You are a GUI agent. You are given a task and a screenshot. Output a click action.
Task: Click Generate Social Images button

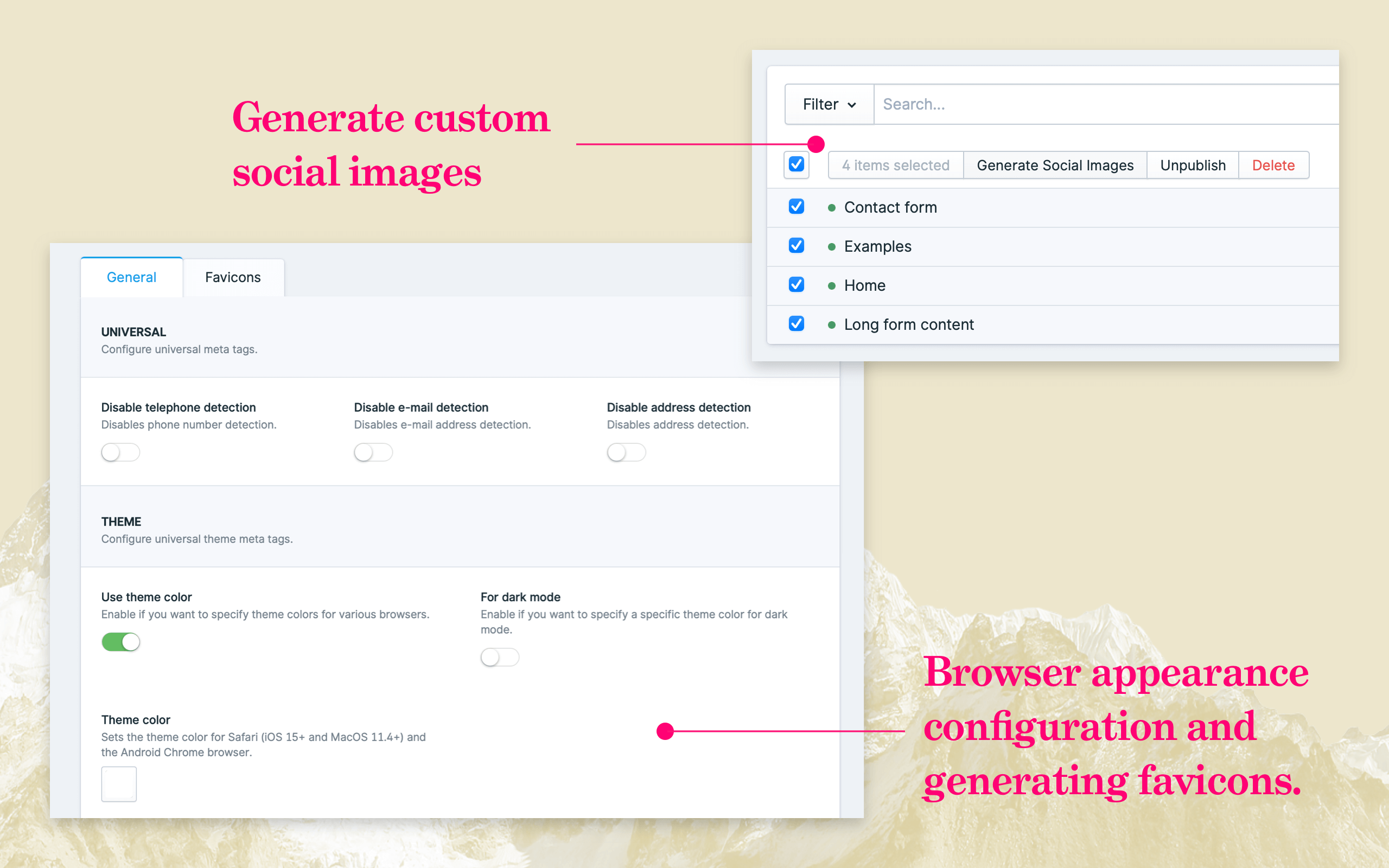(x=1054, y=165)
